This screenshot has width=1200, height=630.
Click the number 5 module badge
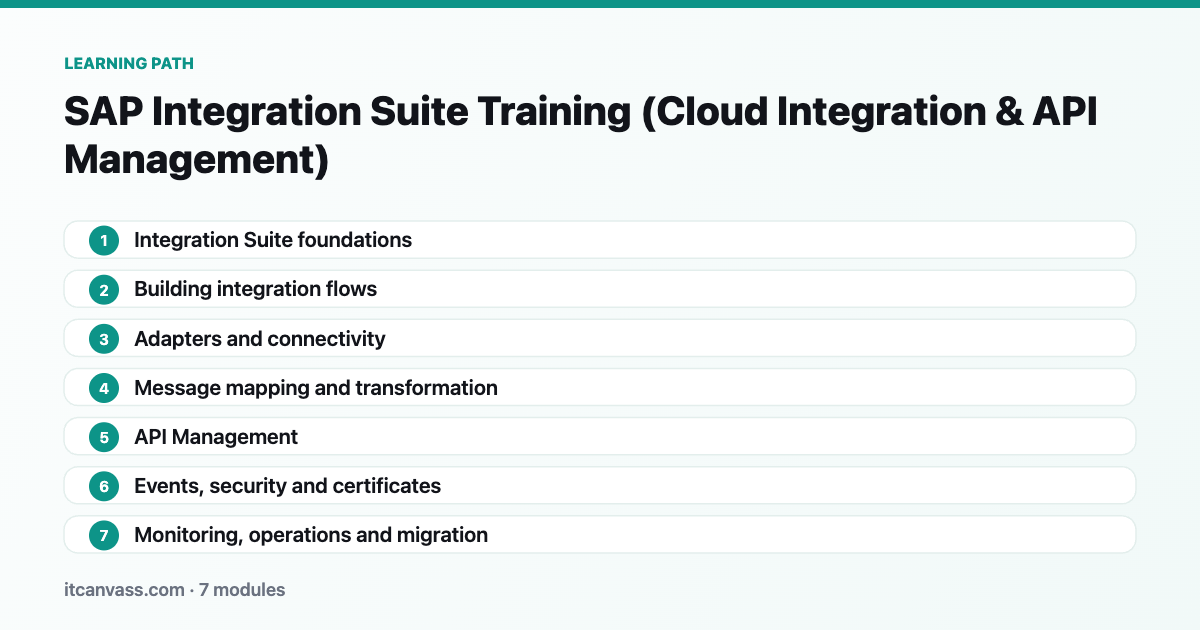tap(104, 437)
